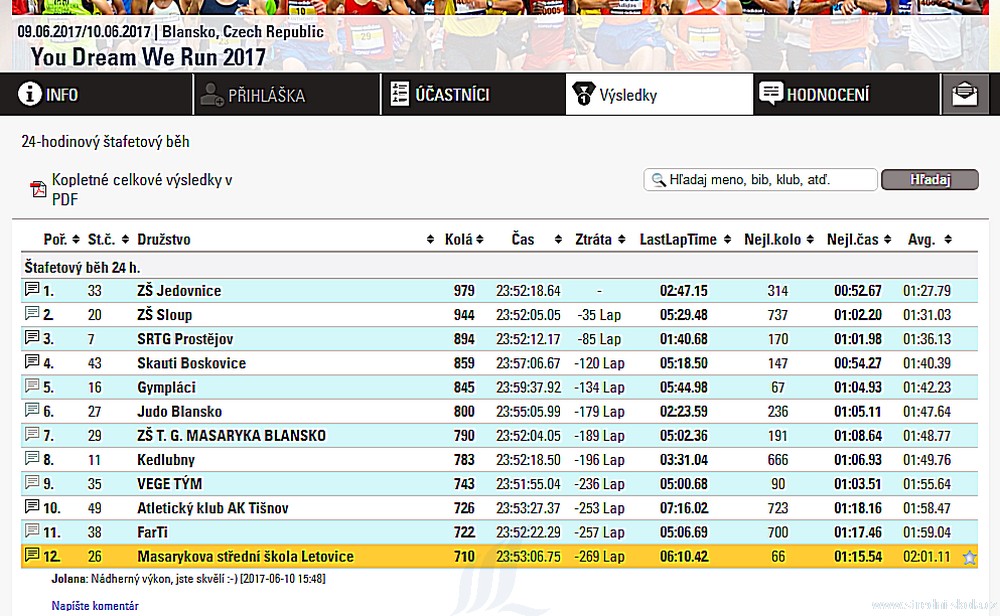This screenshot has width=1000, height=616.
Task: Click the magnifier icon in search box
Action: pyautogui.click(x=658, y=180)
